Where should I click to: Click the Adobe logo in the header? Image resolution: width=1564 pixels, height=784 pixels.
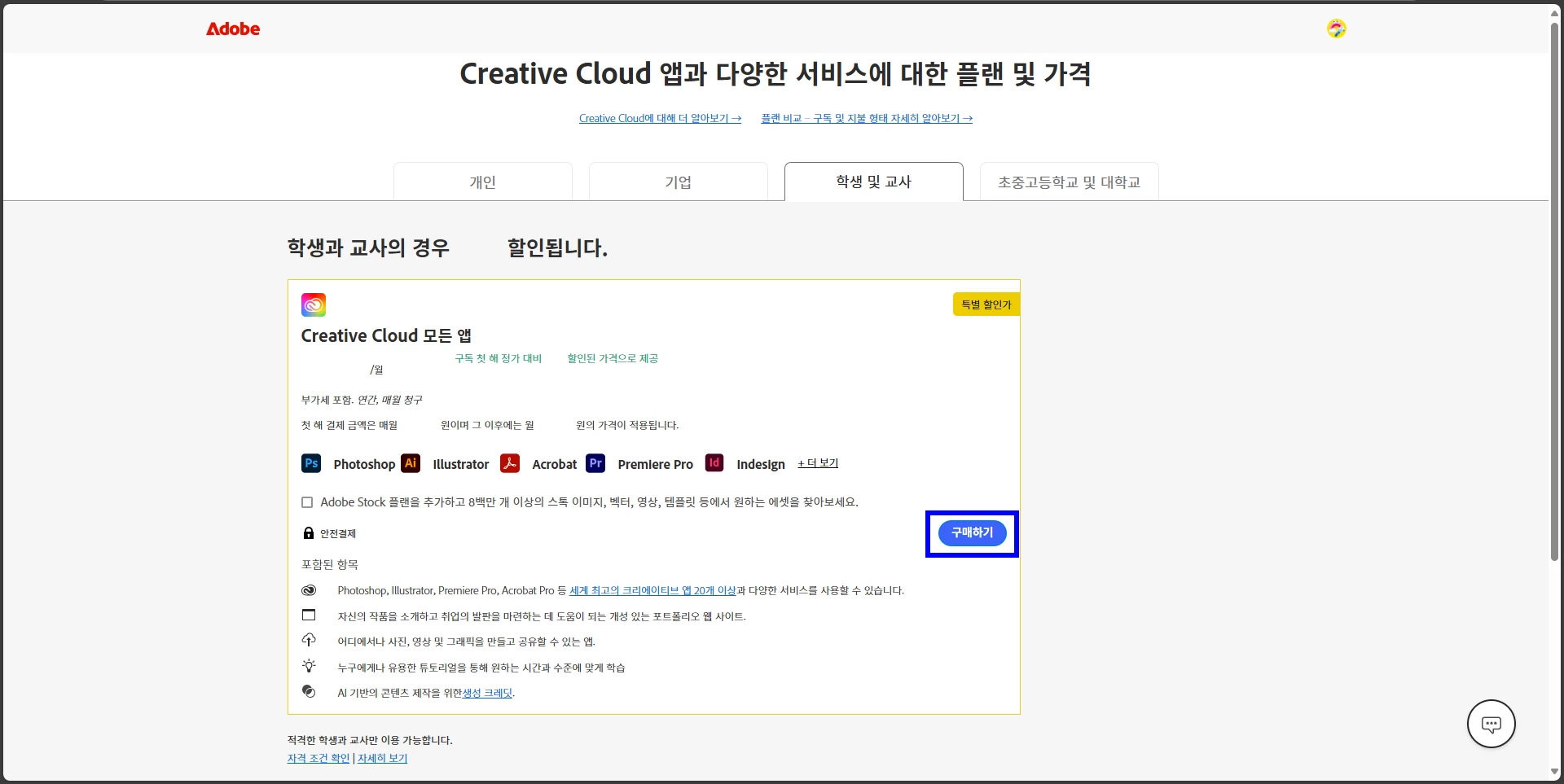coord(233,28)
